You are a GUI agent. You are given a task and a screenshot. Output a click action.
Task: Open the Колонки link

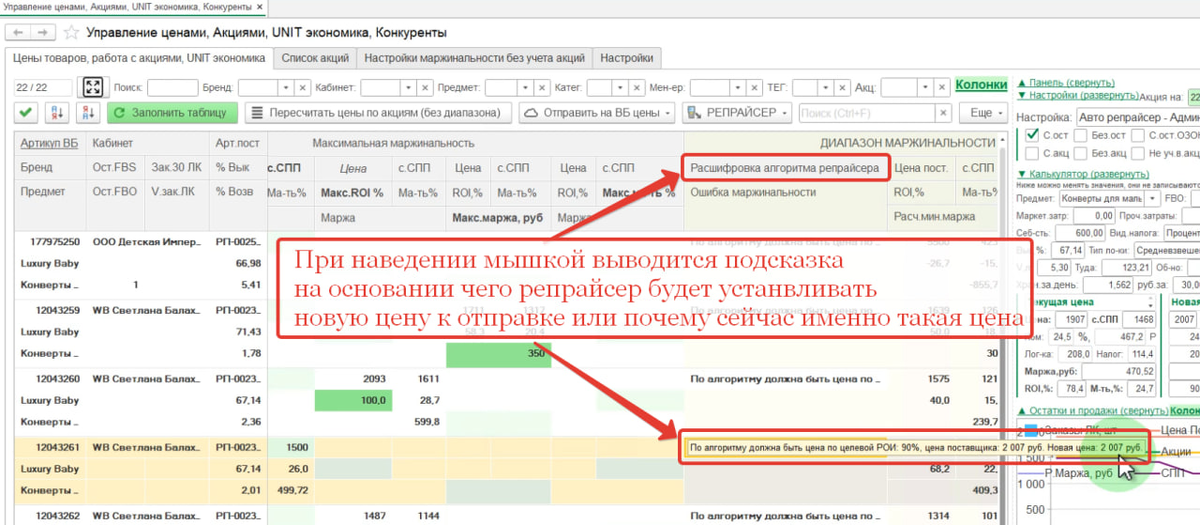tap(980, 86)
